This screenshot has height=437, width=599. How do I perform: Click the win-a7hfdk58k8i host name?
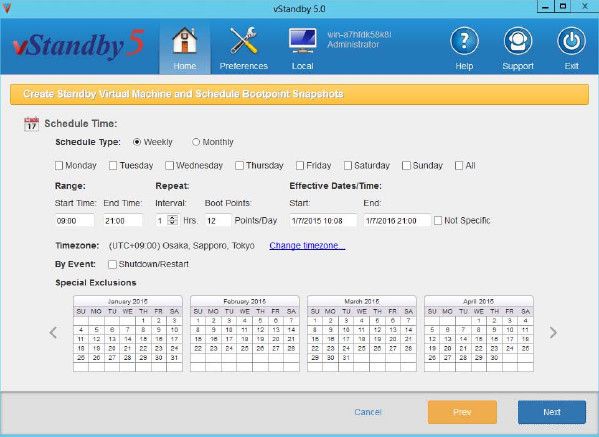coord(359,34)
